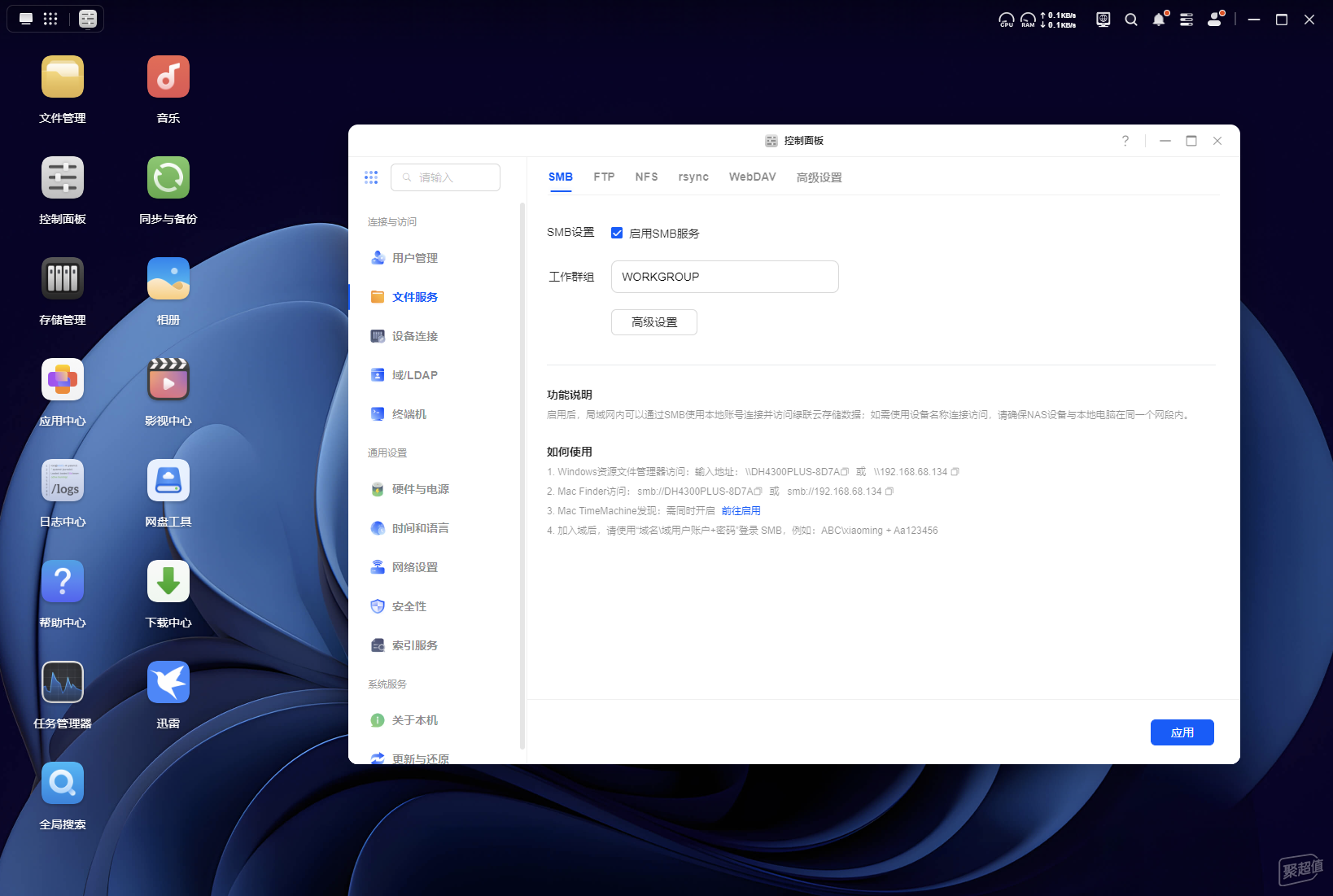
Task: Open the RAM usage indicator
Action: (x=1028, y=20)
